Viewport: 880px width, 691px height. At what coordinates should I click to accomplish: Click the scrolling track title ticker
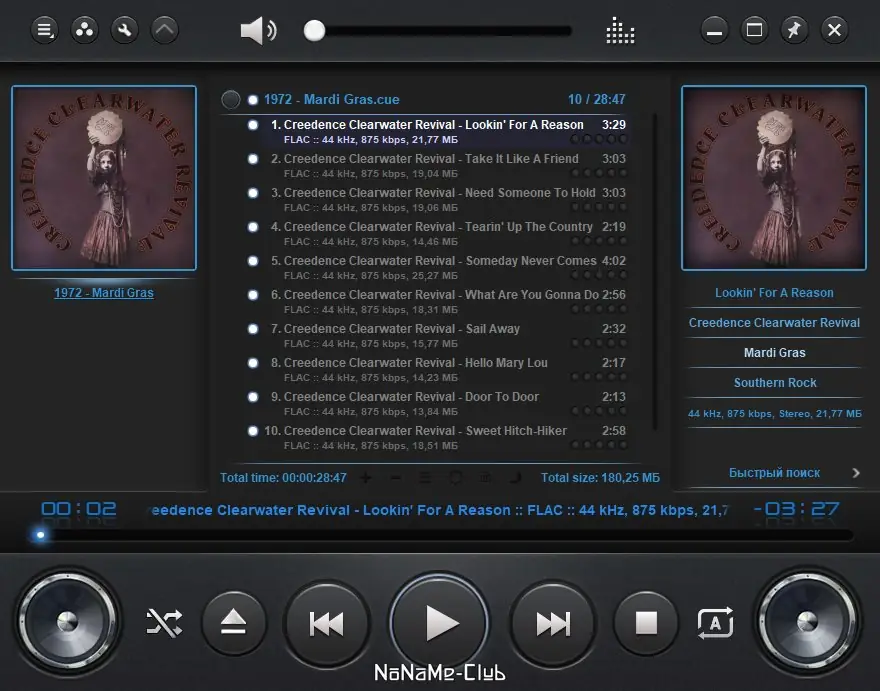(x=438, y=510)
